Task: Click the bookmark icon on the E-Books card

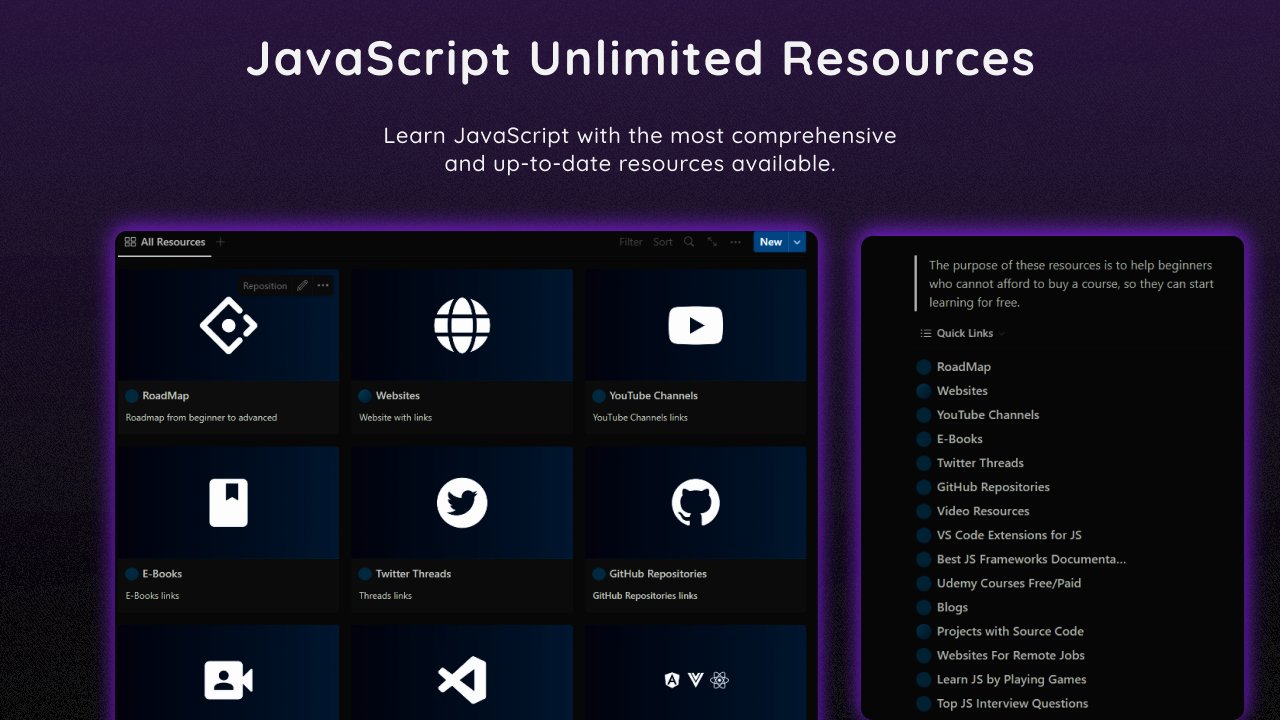Action: [x=228, y=503]
